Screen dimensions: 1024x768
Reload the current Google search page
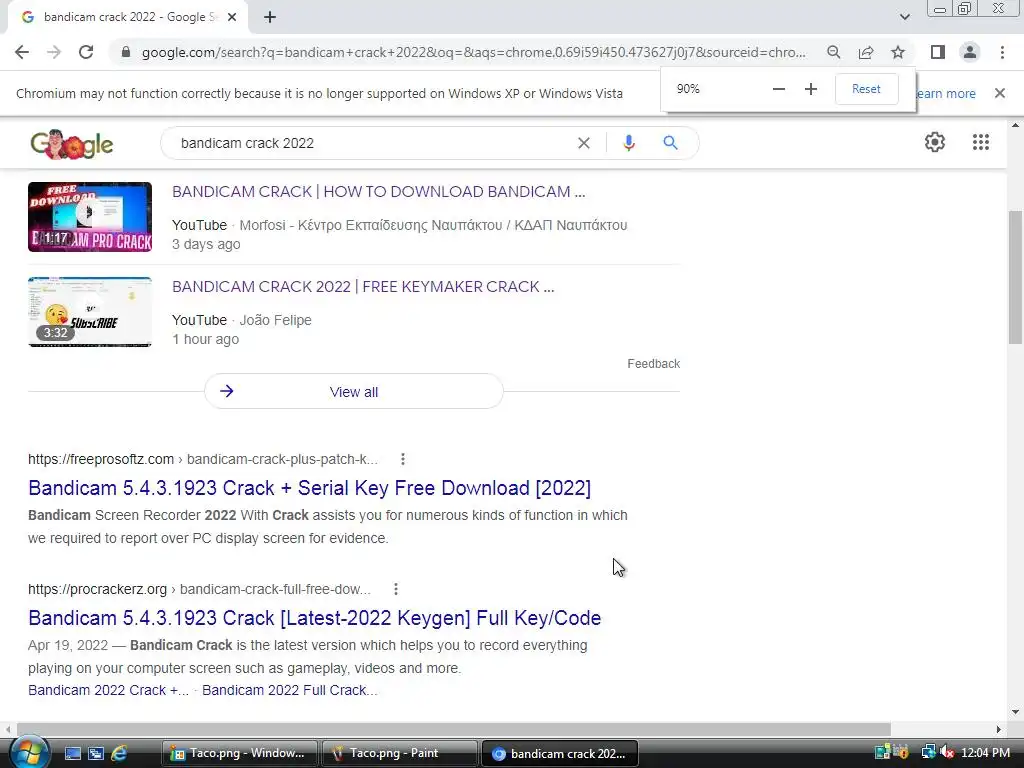click(x=86, y=52)
